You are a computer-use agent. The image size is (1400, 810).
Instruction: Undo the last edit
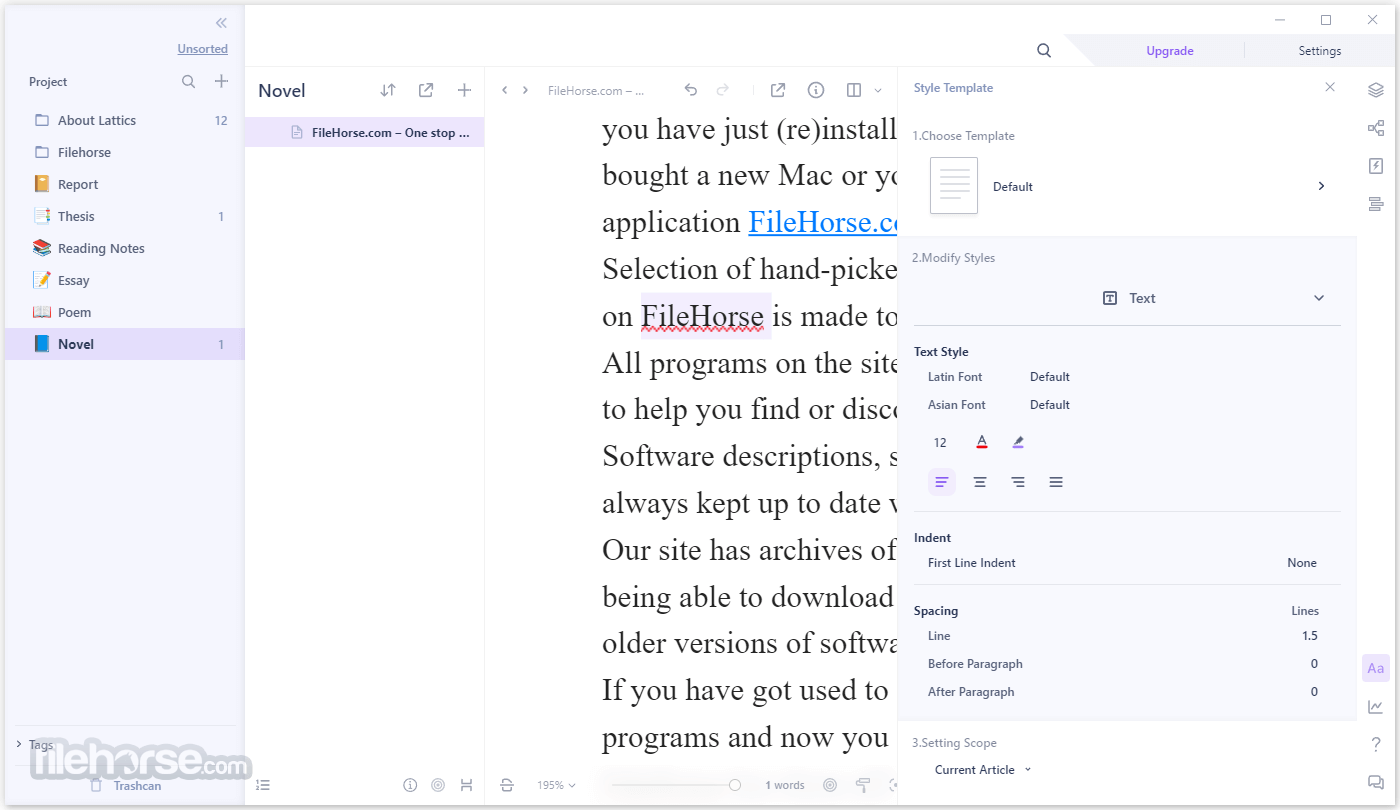click(x=690, y=90)
